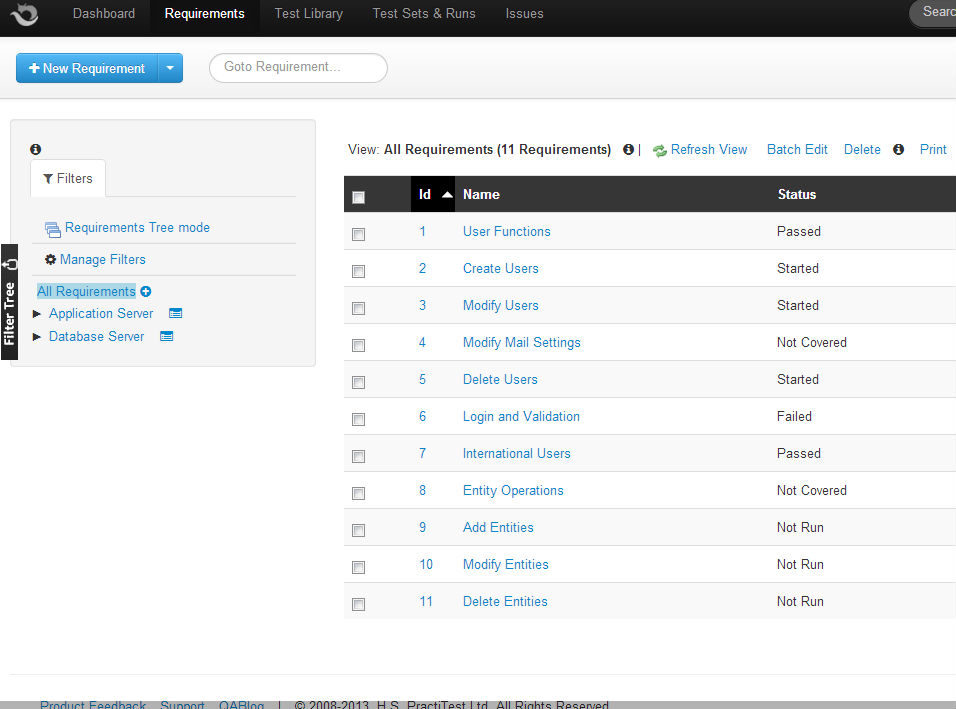Check the box for User Functions row
The height and width of the screenshot is (709, 956).
(x=359, y=234)
